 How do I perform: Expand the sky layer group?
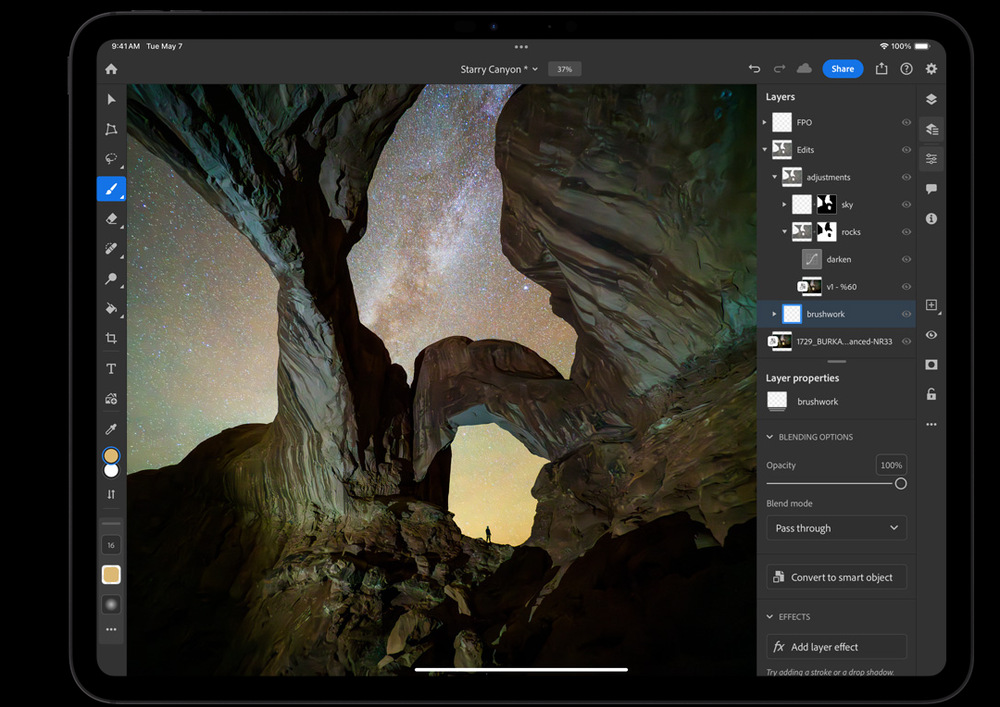click(x=784, y=205)
